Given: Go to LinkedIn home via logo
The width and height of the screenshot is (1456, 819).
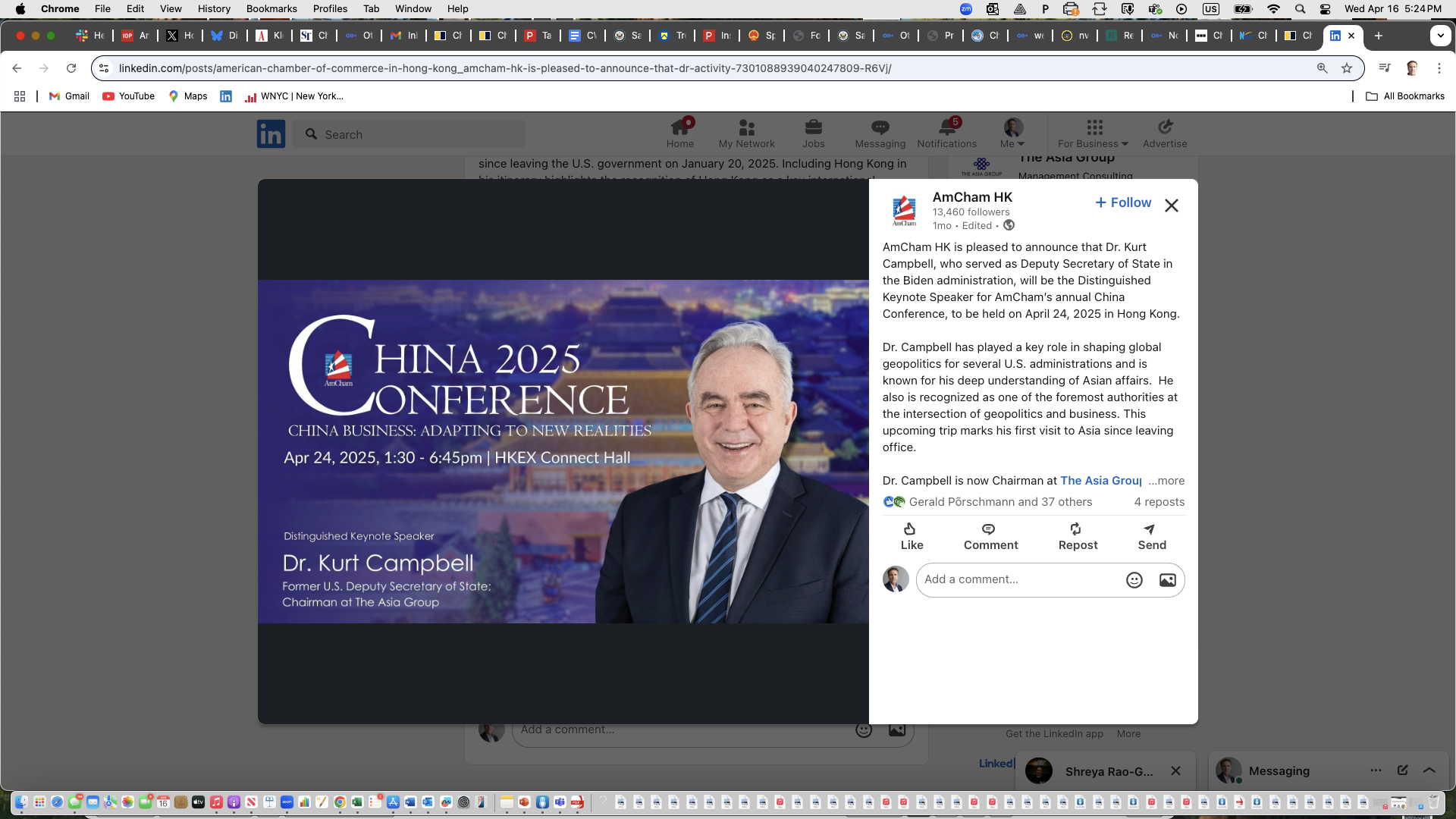Looking at the screenshot, I should point(271,134).
